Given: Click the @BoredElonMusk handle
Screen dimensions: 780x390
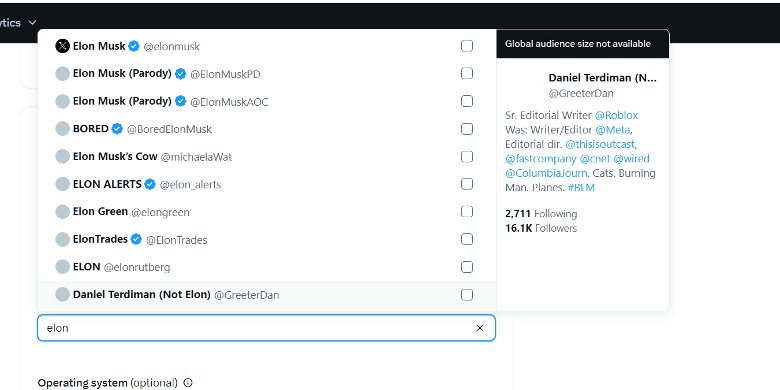Looking at the screenshot, I should point(169,129).
